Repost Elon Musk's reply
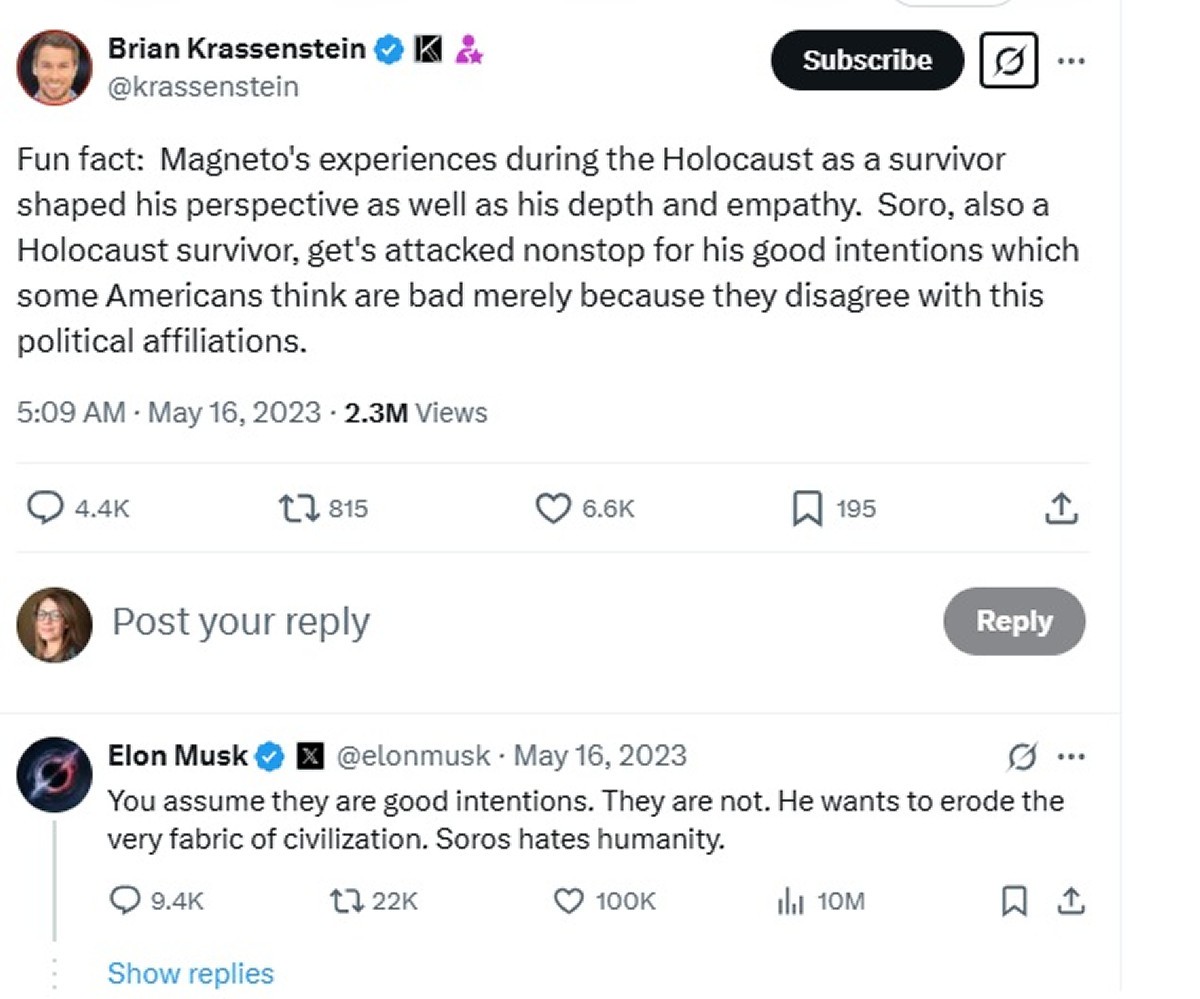The image size is (1200, 999). point(347,901)
